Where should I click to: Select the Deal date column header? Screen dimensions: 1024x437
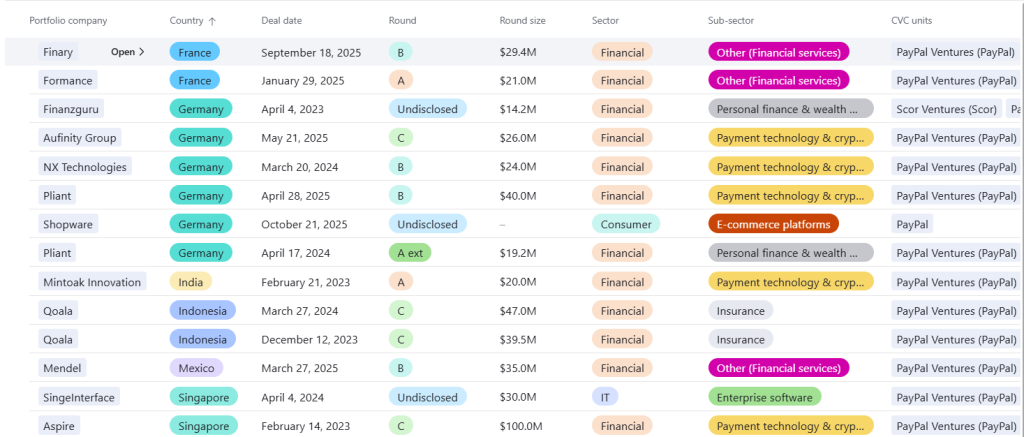click(x=281, y=21)
